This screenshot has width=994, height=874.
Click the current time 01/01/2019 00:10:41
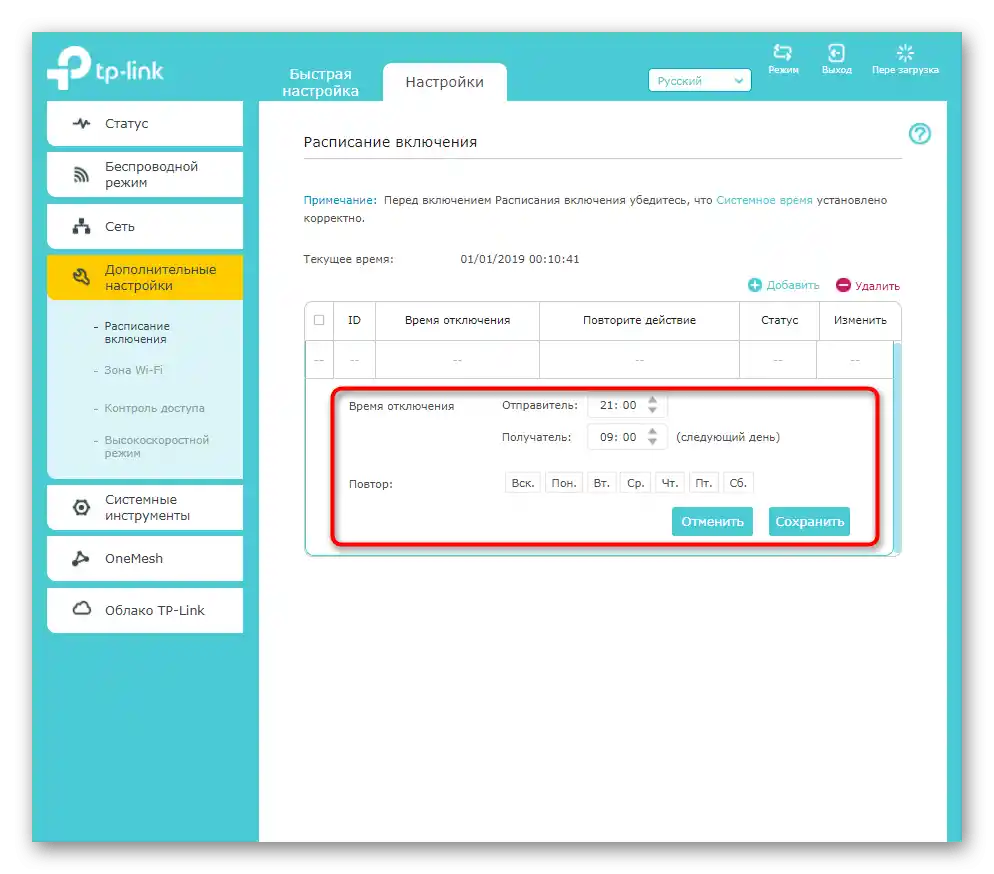tap(520, 259)
